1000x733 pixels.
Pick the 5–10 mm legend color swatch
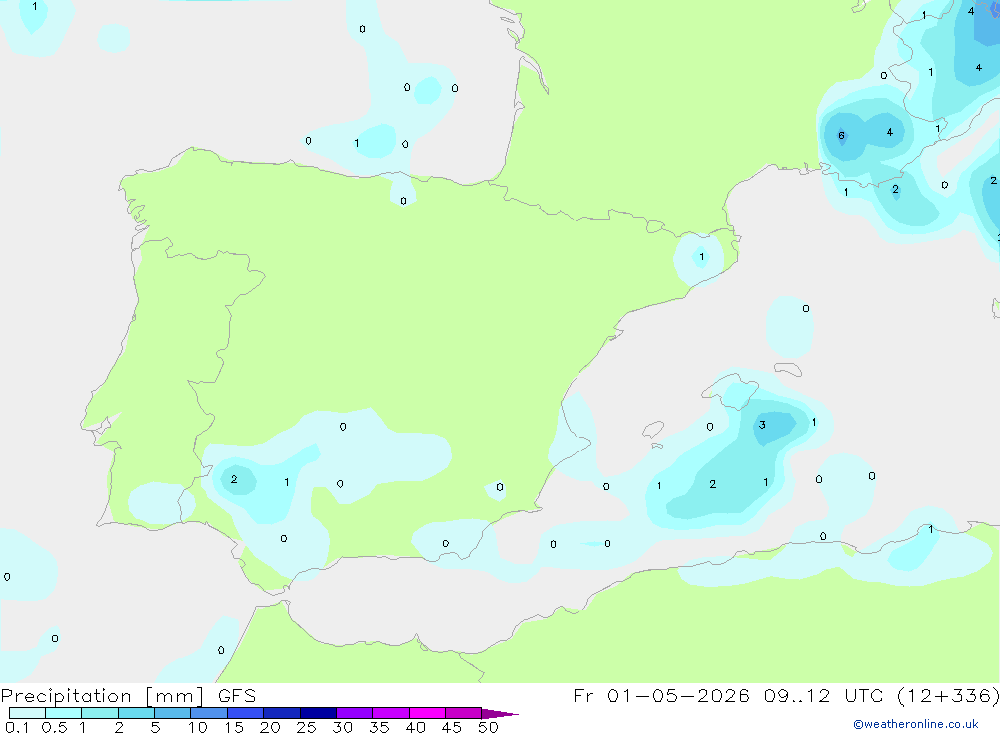[x=172, y=713]
